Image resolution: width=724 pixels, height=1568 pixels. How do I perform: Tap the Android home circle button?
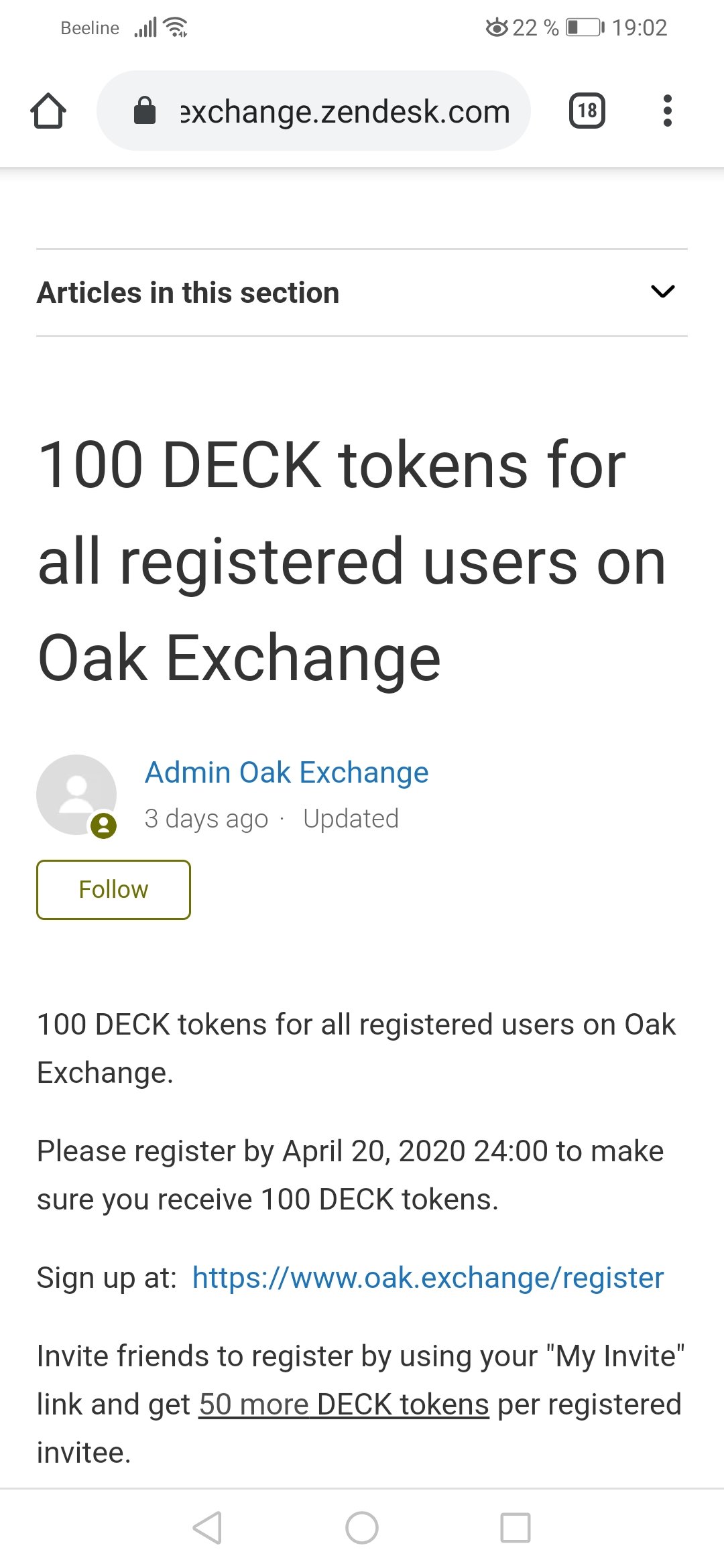point(362,1528)
